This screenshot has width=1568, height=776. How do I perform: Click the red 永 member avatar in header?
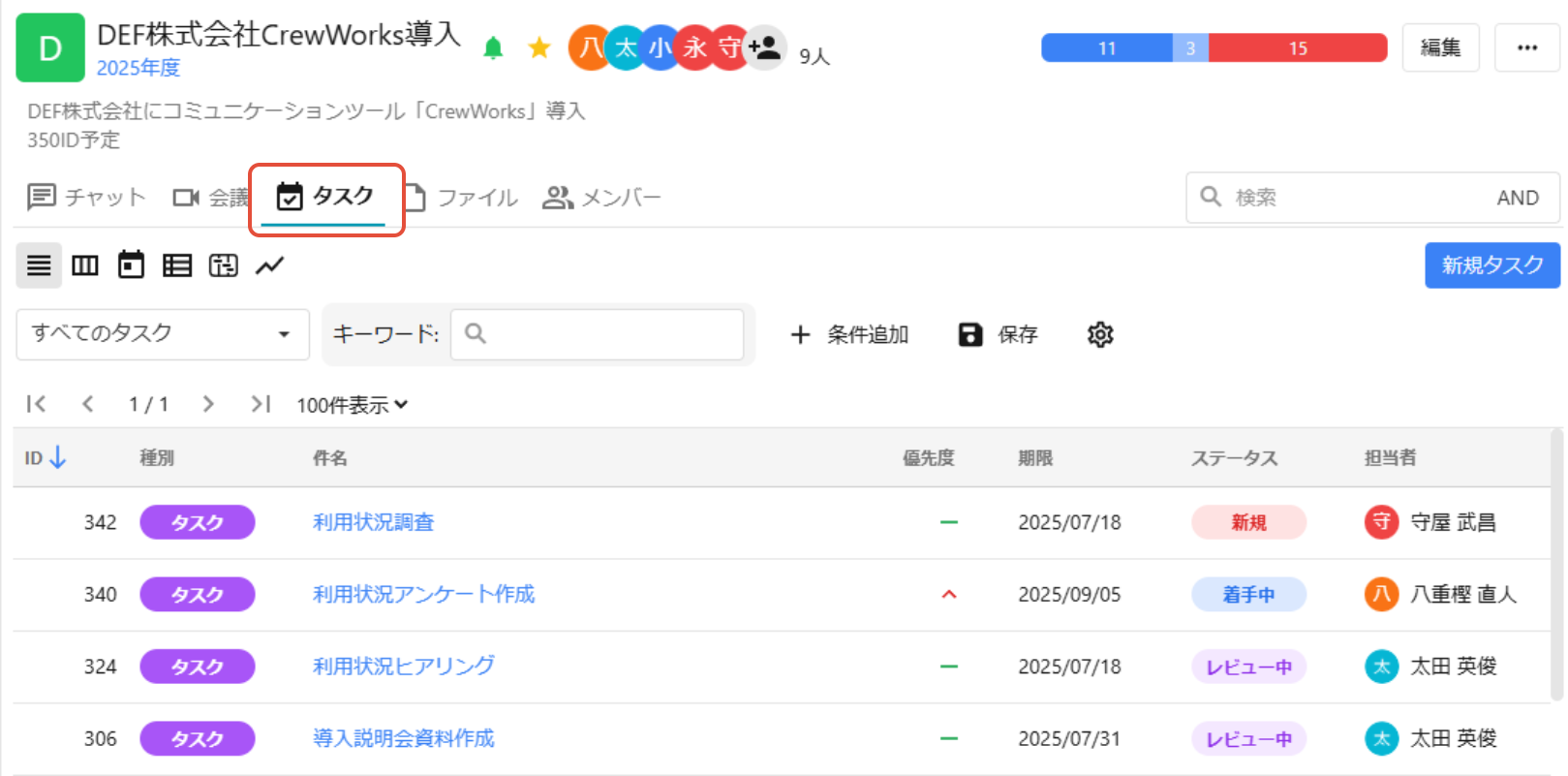click(694, 47)
